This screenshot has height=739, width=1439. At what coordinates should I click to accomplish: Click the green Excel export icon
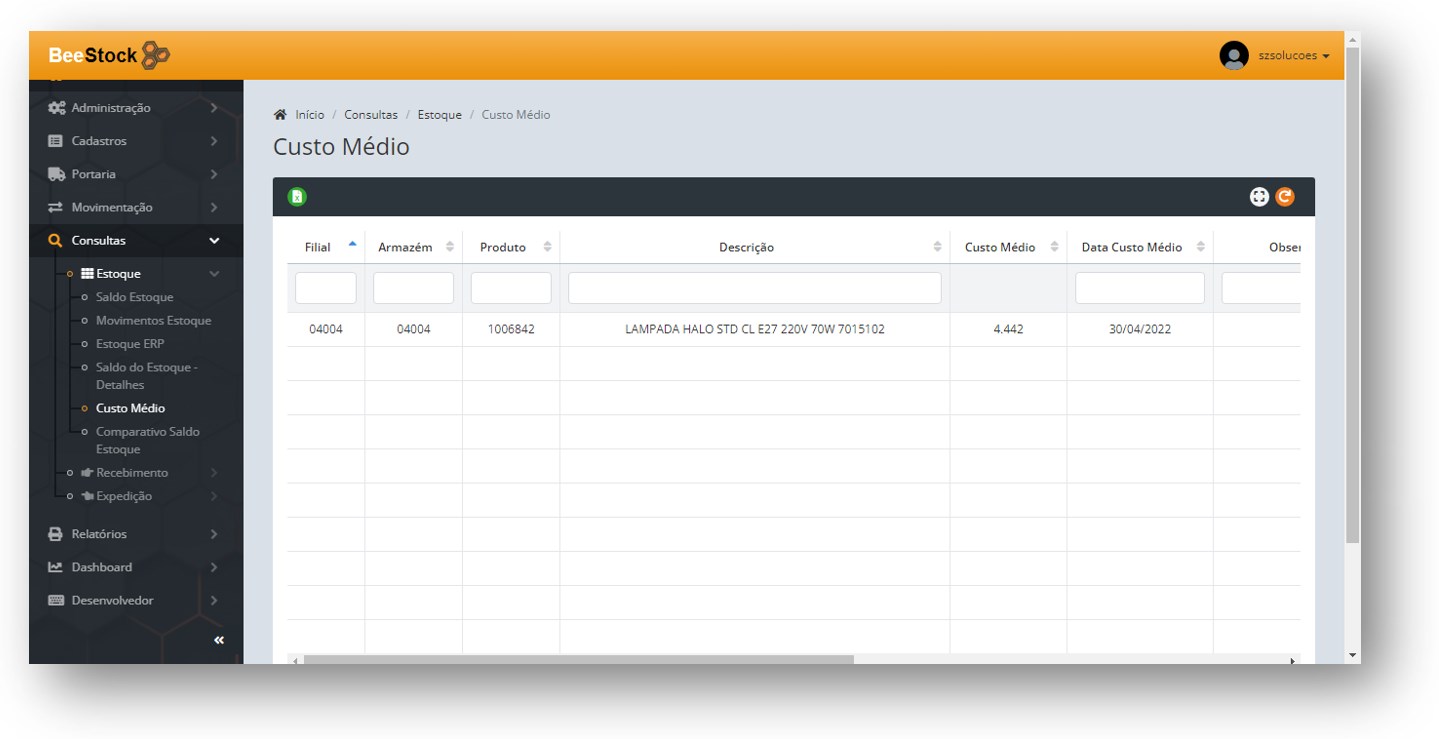297,197
